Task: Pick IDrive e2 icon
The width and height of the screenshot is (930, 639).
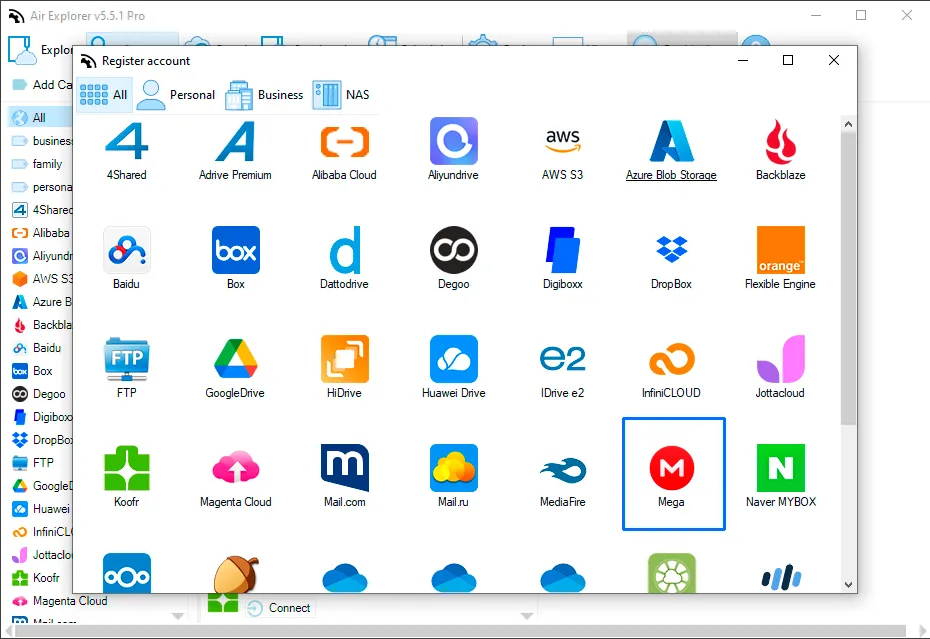Action: tap(562, 359)
